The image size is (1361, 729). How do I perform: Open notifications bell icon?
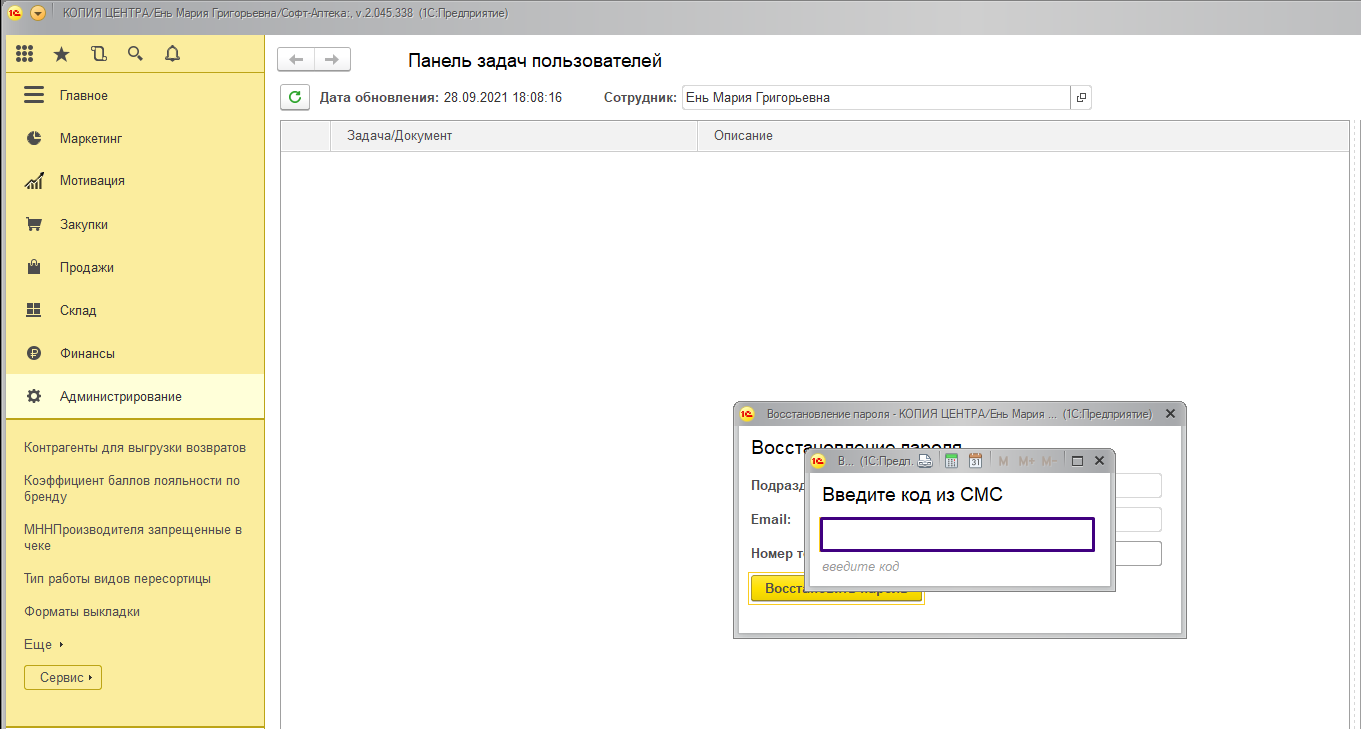[x=172, y=54]
